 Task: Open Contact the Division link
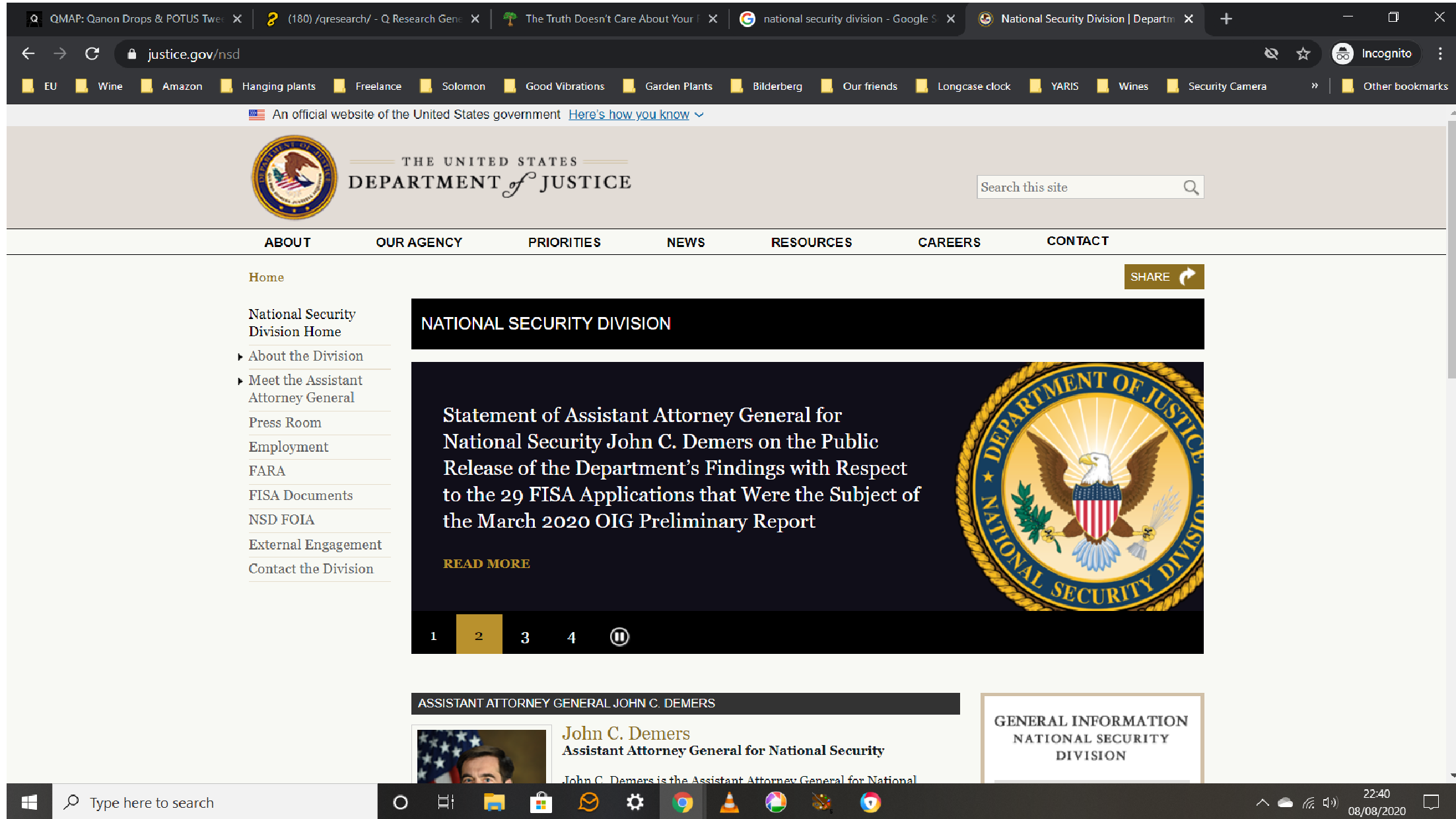click(x=310, y=569)
